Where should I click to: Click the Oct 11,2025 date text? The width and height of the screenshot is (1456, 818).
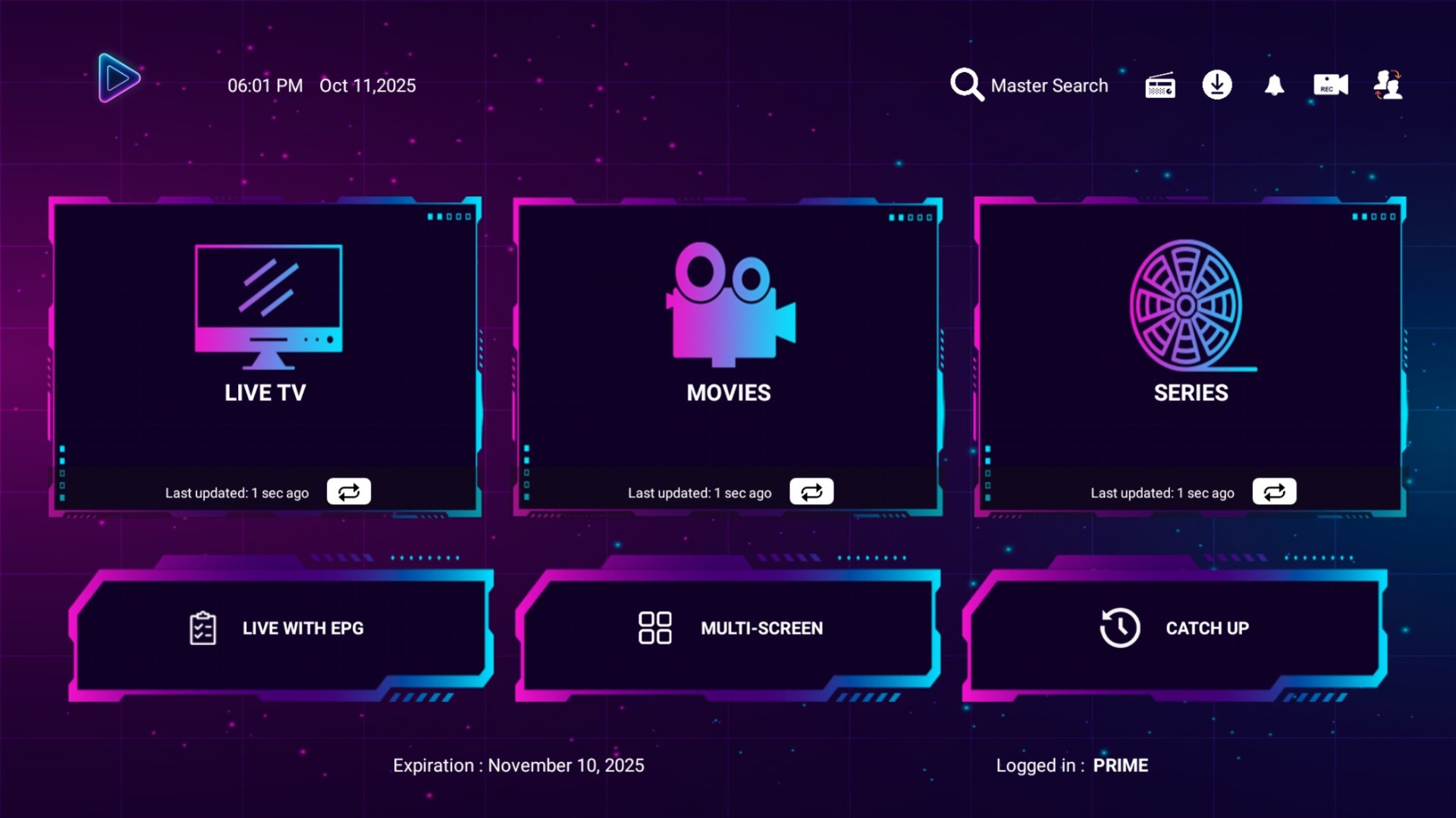368,86
